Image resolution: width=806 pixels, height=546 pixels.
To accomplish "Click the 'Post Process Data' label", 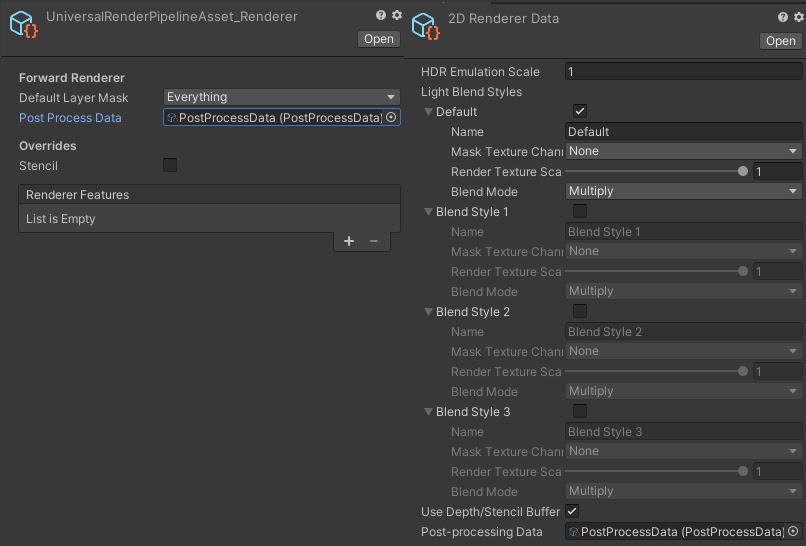I will (x=70, y=118).
